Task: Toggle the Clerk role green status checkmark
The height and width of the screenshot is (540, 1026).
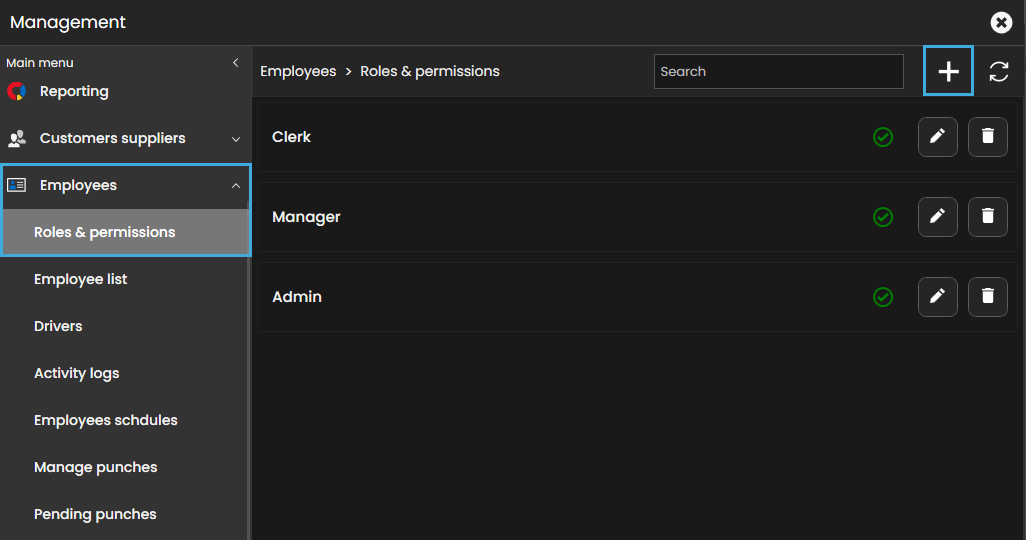Action: pos(883,137)
